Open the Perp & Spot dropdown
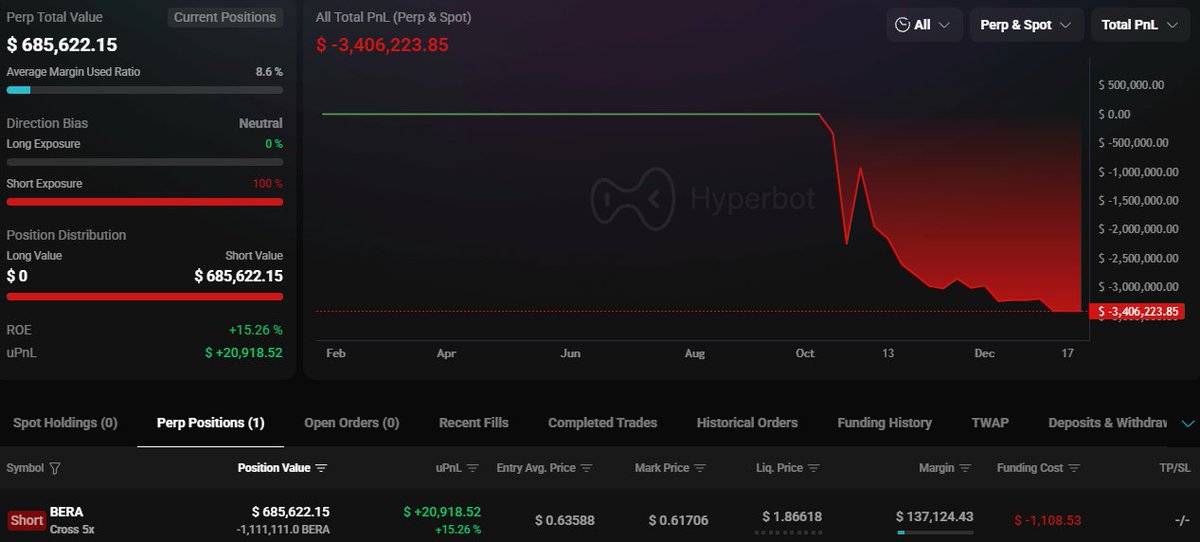The width and height of the screenshot is (1200, 542). pos(1026,25)
